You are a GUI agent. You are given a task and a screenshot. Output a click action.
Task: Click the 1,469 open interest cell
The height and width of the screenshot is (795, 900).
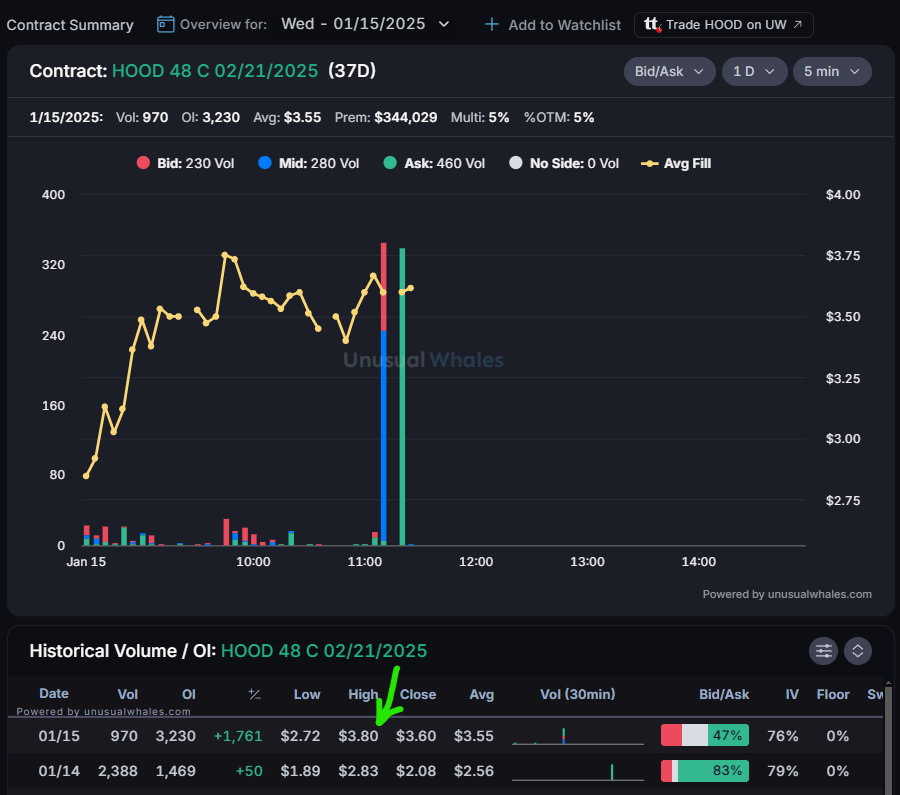(x=176, y=771)
